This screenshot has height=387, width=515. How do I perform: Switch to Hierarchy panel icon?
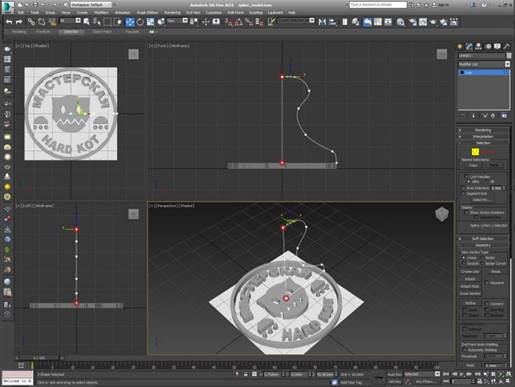click(479, 46)
